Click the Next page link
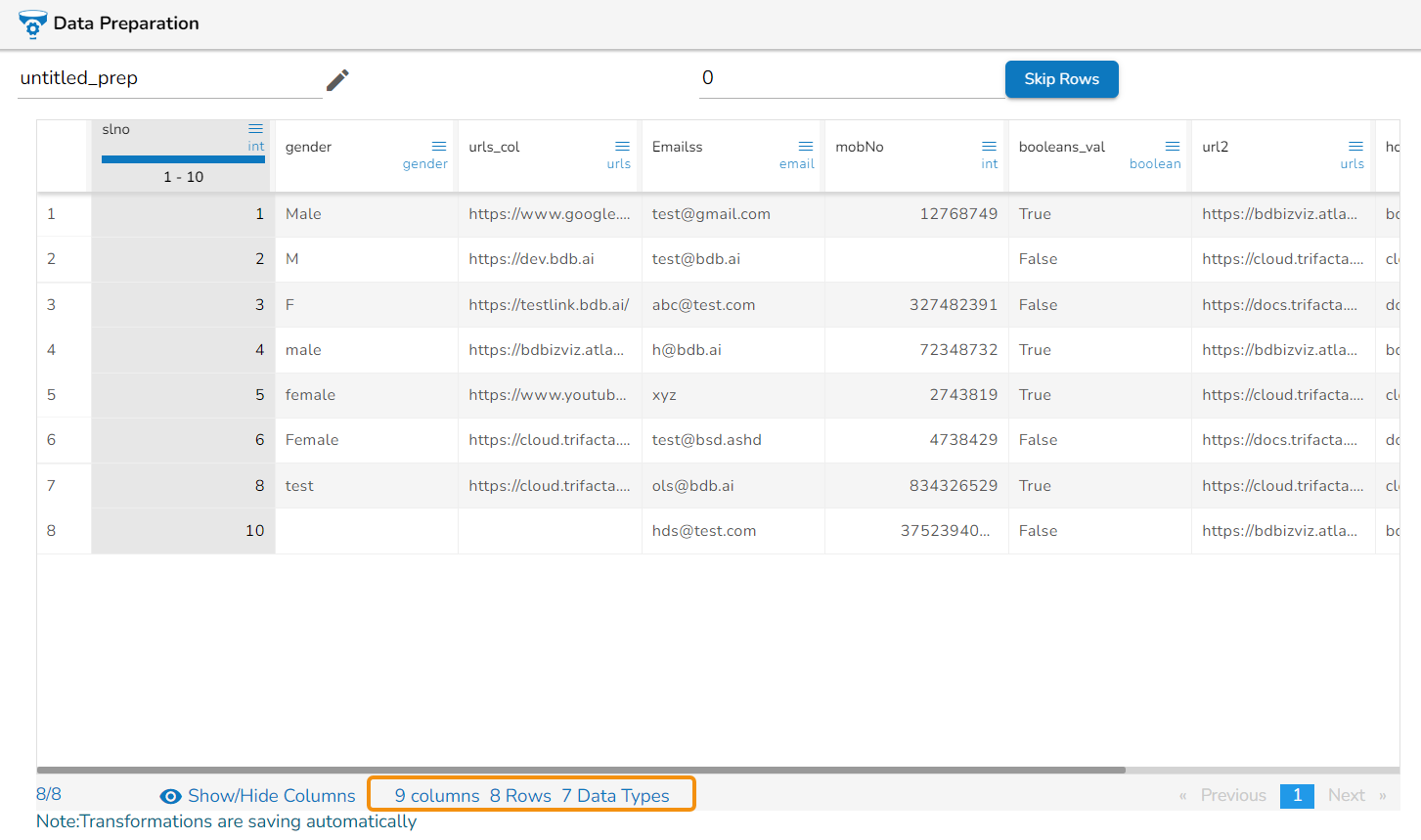This screenshot has height=840, width=1421. 1346,795
